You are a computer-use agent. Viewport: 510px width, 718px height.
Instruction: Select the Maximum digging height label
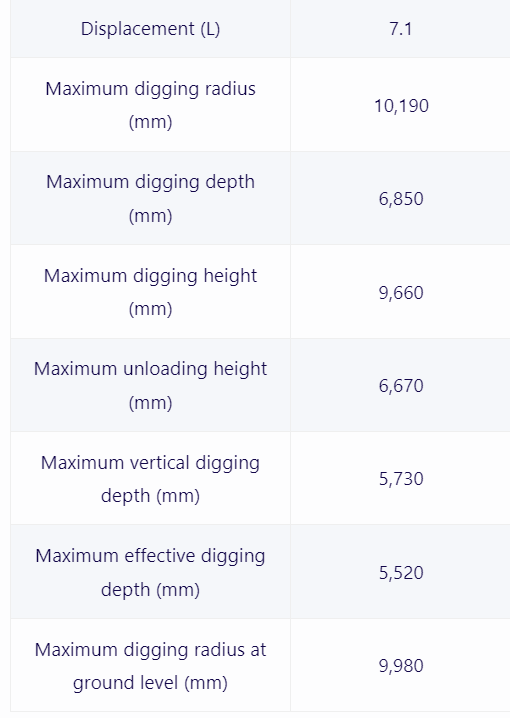pyautogui.click(x=150, y=292)
